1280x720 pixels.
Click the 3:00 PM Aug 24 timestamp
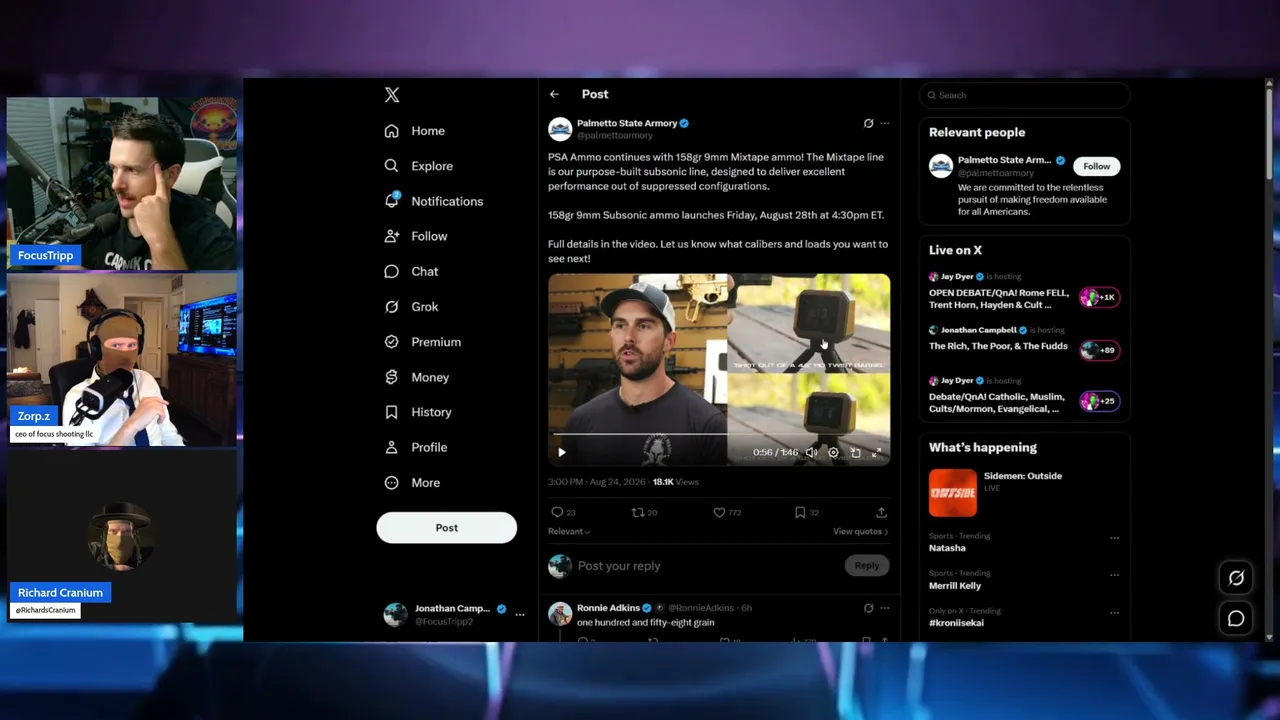pyautogui.click(x=597, y=482)
